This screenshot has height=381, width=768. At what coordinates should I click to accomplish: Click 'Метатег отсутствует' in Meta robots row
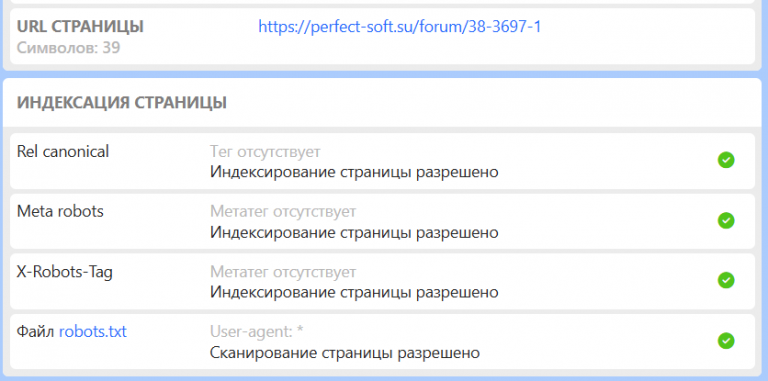[x=283, y=212]
